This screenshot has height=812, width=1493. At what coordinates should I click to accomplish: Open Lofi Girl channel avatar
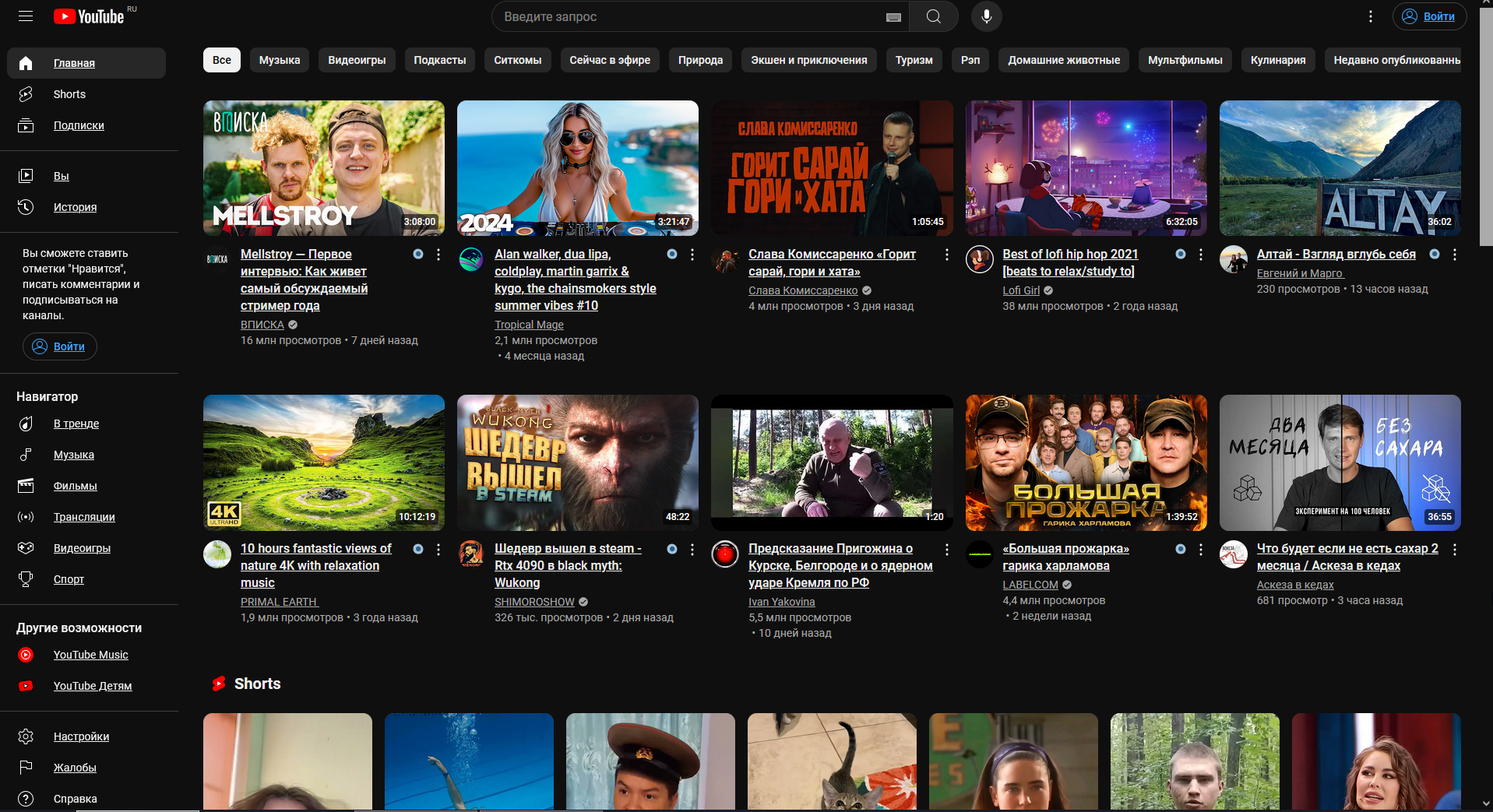coord(980,259)
